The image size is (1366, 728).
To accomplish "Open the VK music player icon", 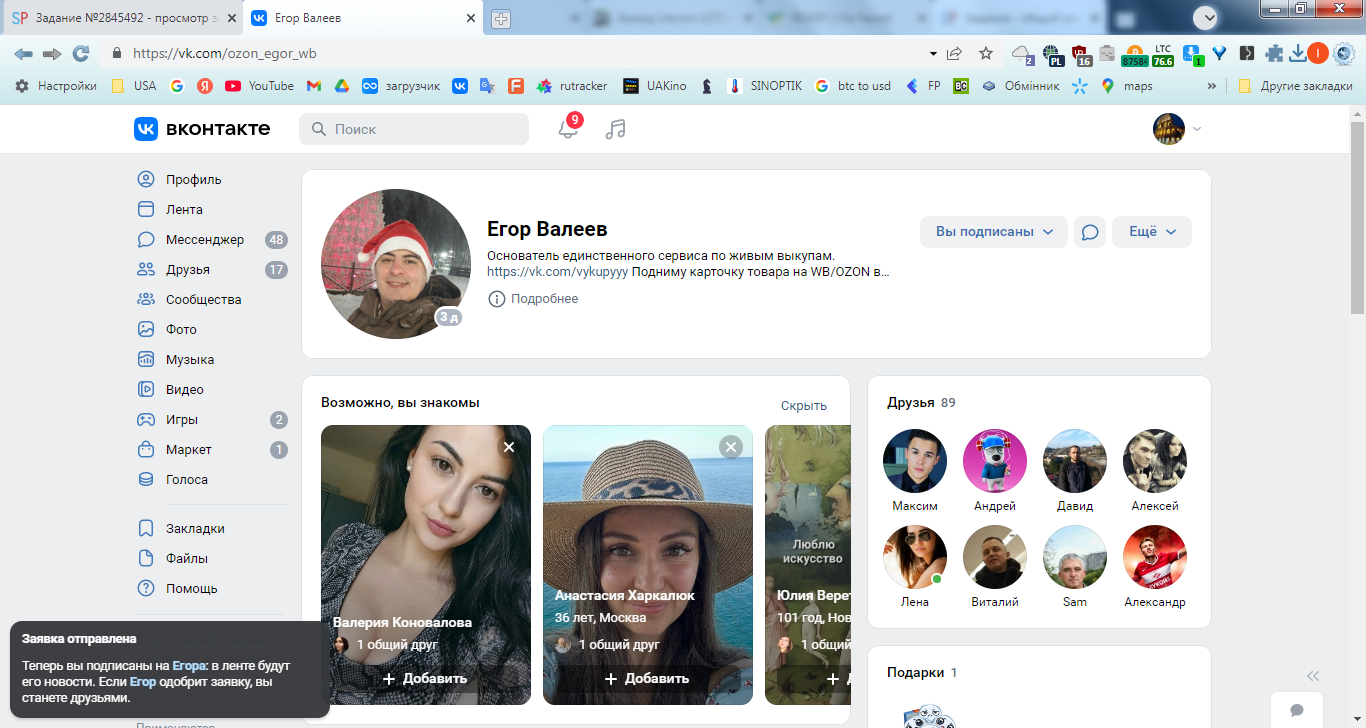I will [615, 129].
